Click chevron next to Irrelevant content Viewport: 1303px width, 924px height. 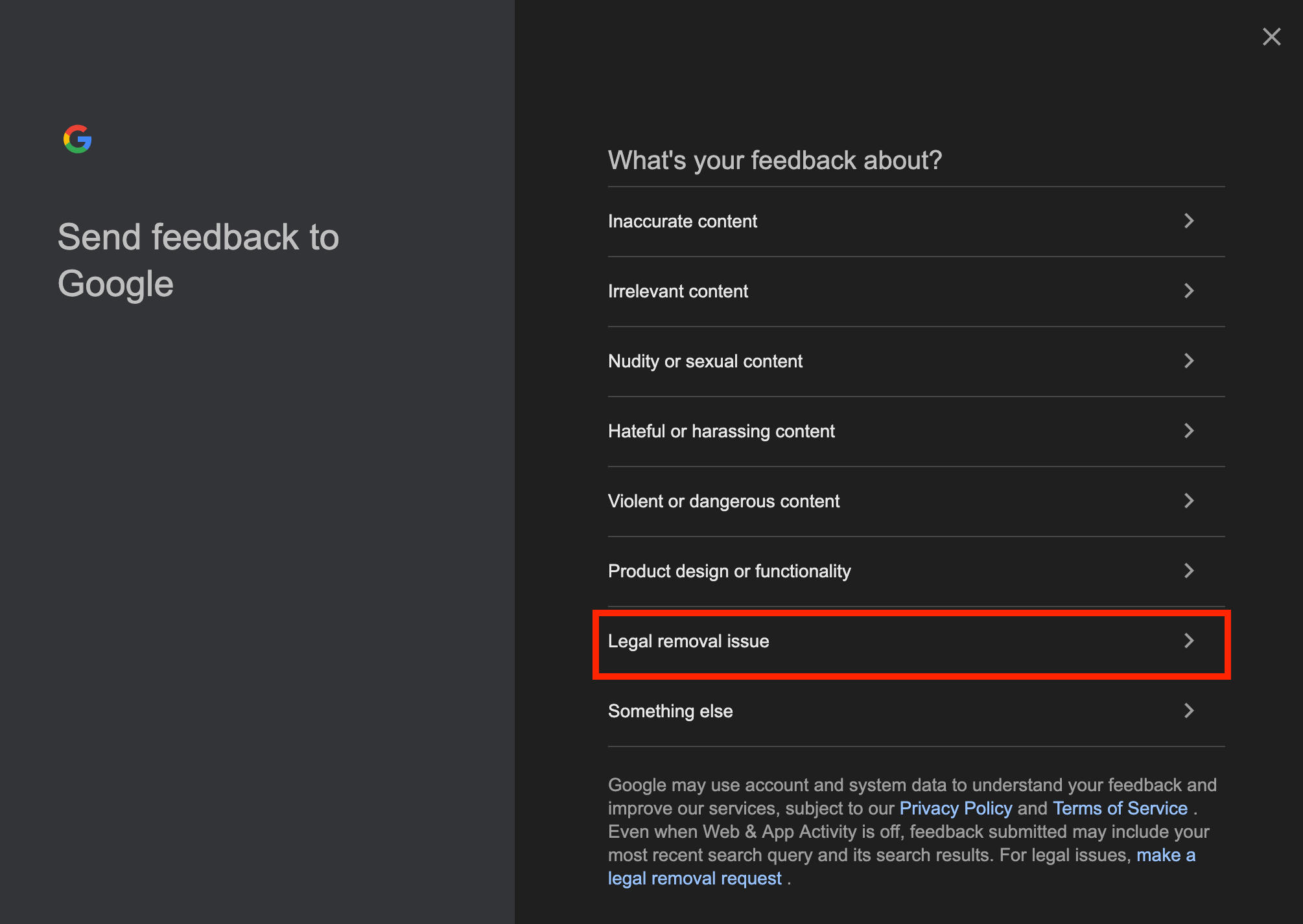(x=1188, y=291)
